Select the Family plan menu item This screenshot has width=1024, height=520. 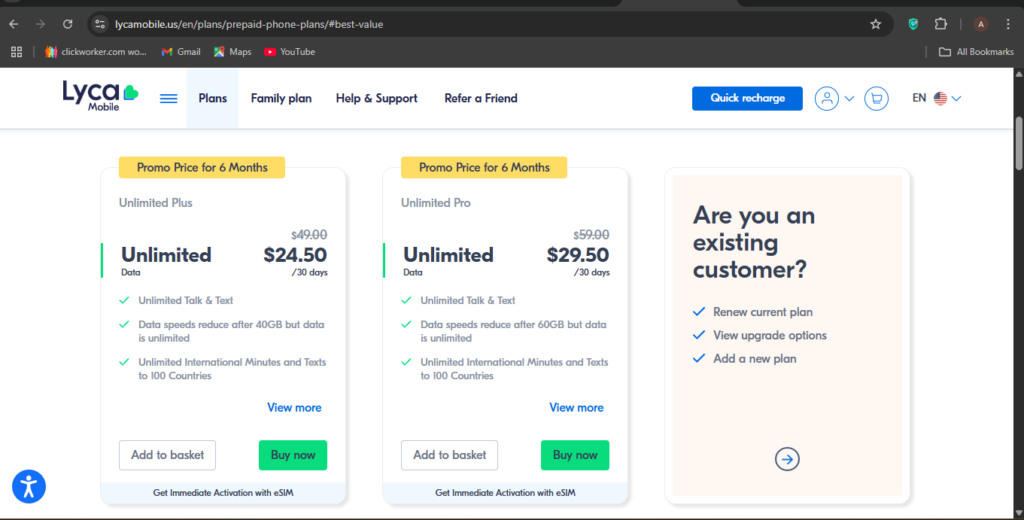tap(281, 98)
